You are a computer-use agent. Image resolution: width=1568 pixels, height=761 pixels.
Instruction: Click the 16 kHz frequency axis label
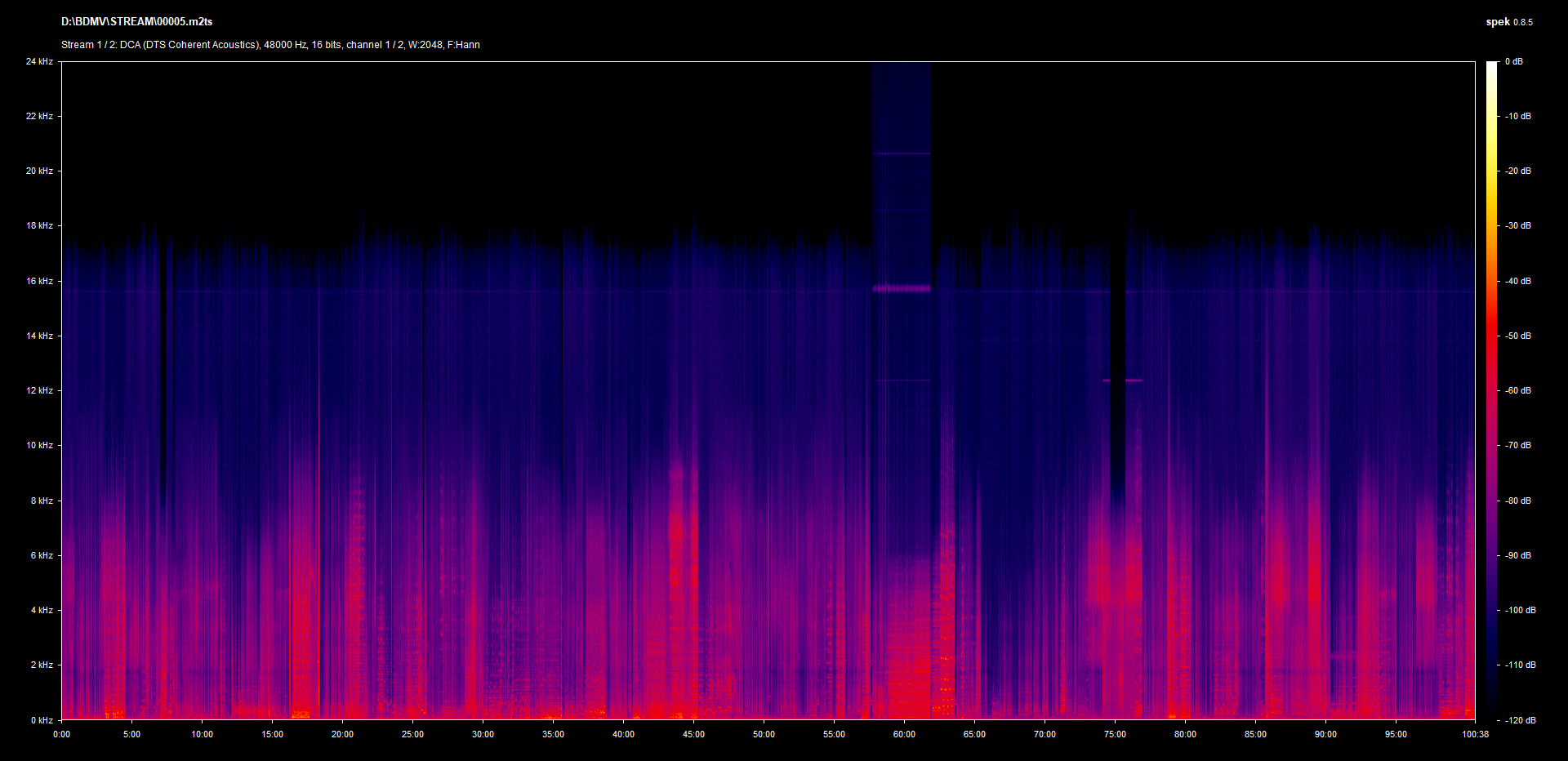click(x=39, y=281)
